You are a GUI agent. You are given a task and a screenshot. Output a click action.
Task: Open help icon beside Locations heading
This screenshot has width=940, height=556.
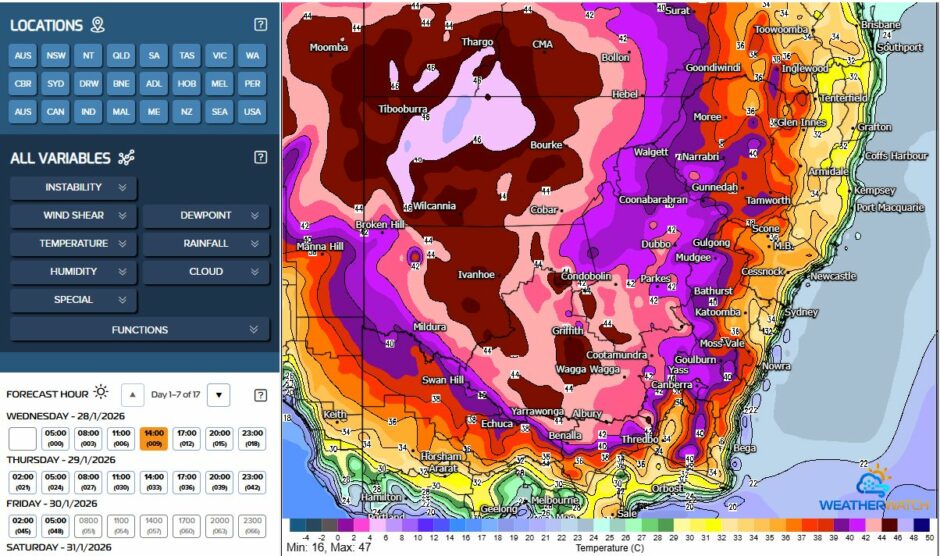click(x=260, y=25)
